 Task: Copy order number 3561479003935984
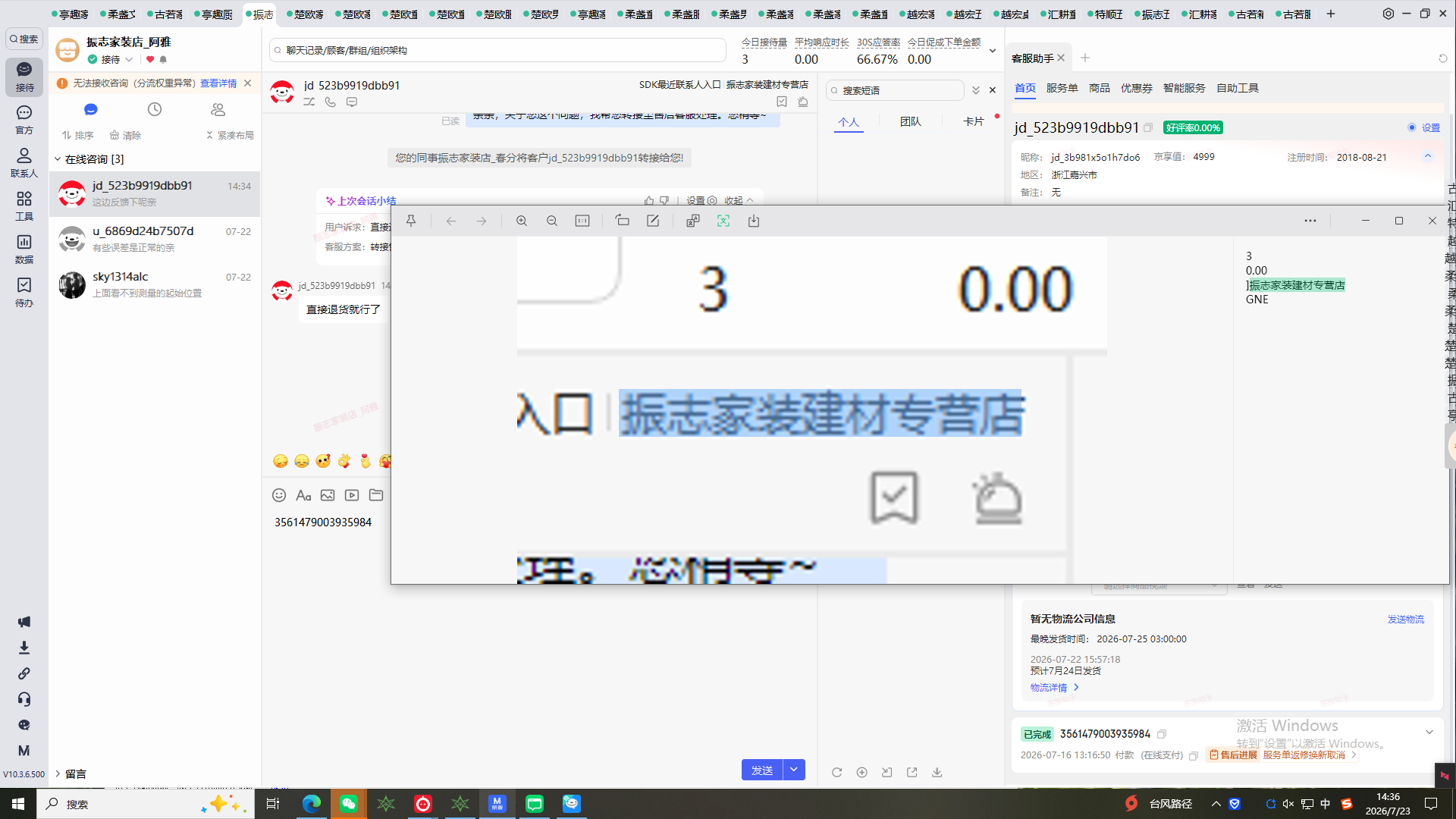[x=1162, y=734]
